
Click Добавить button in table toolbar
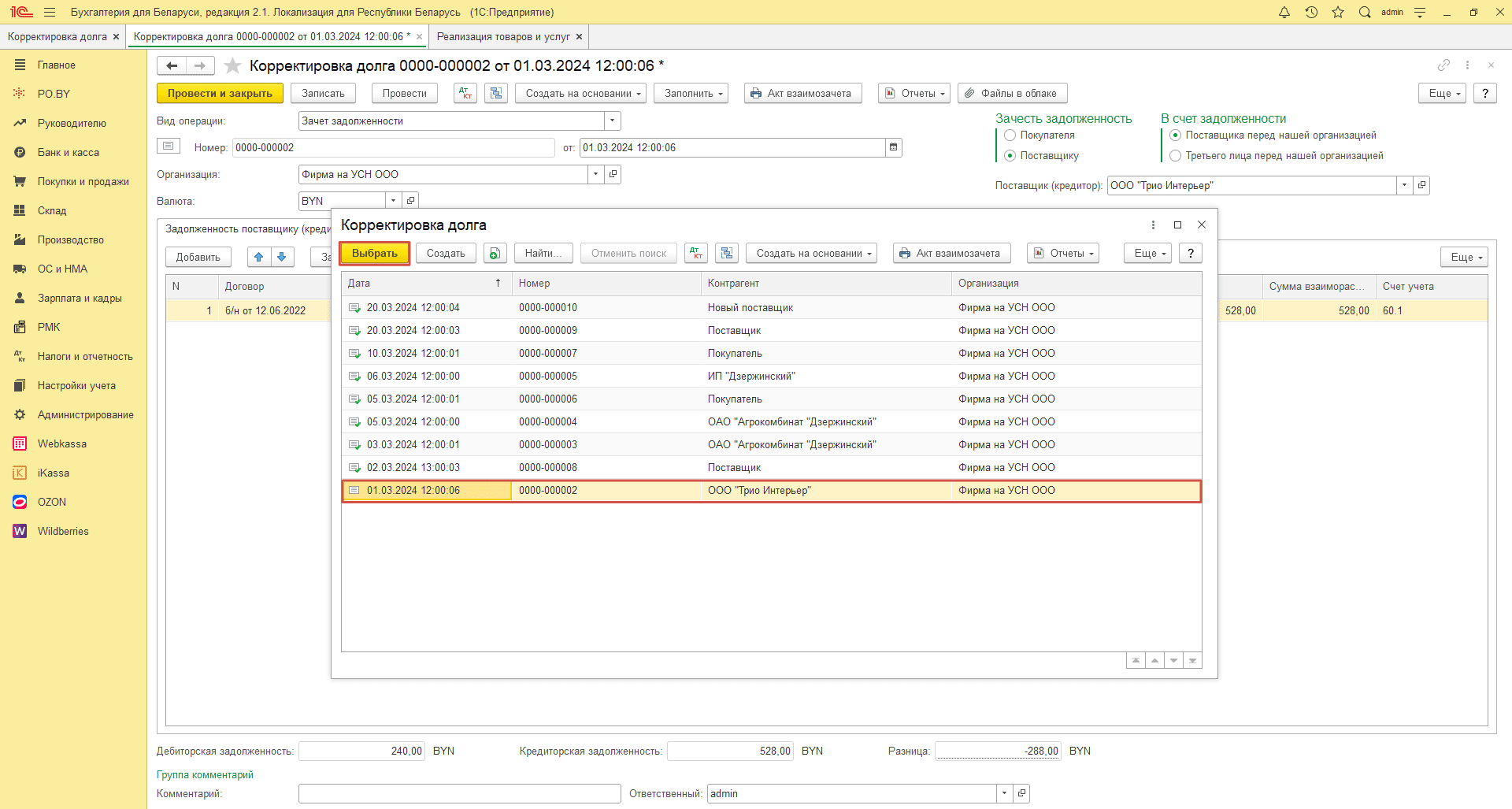click(198, 257)
